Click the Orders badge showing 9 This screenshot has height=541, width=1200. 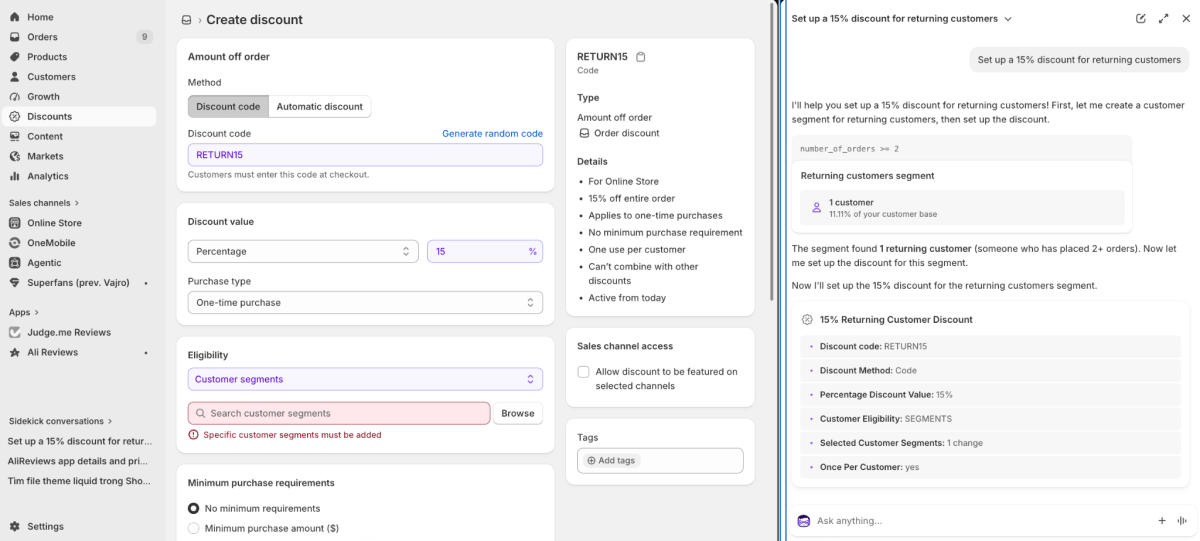pos(145,37)
